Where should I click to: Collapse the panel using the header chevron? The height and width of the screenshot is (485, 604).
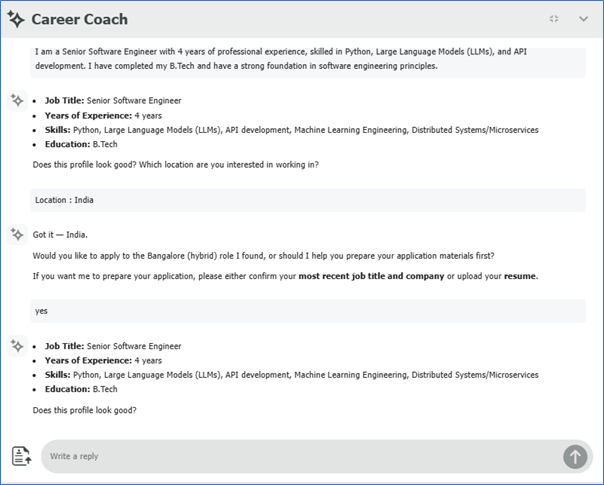[584, 19]
